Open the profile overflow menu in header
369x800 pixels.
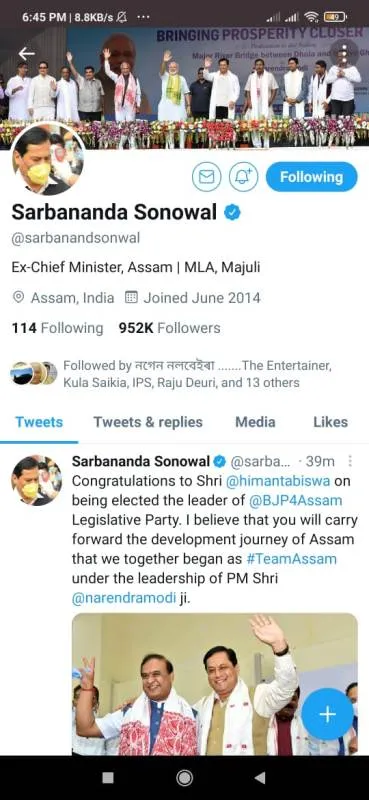345,53
